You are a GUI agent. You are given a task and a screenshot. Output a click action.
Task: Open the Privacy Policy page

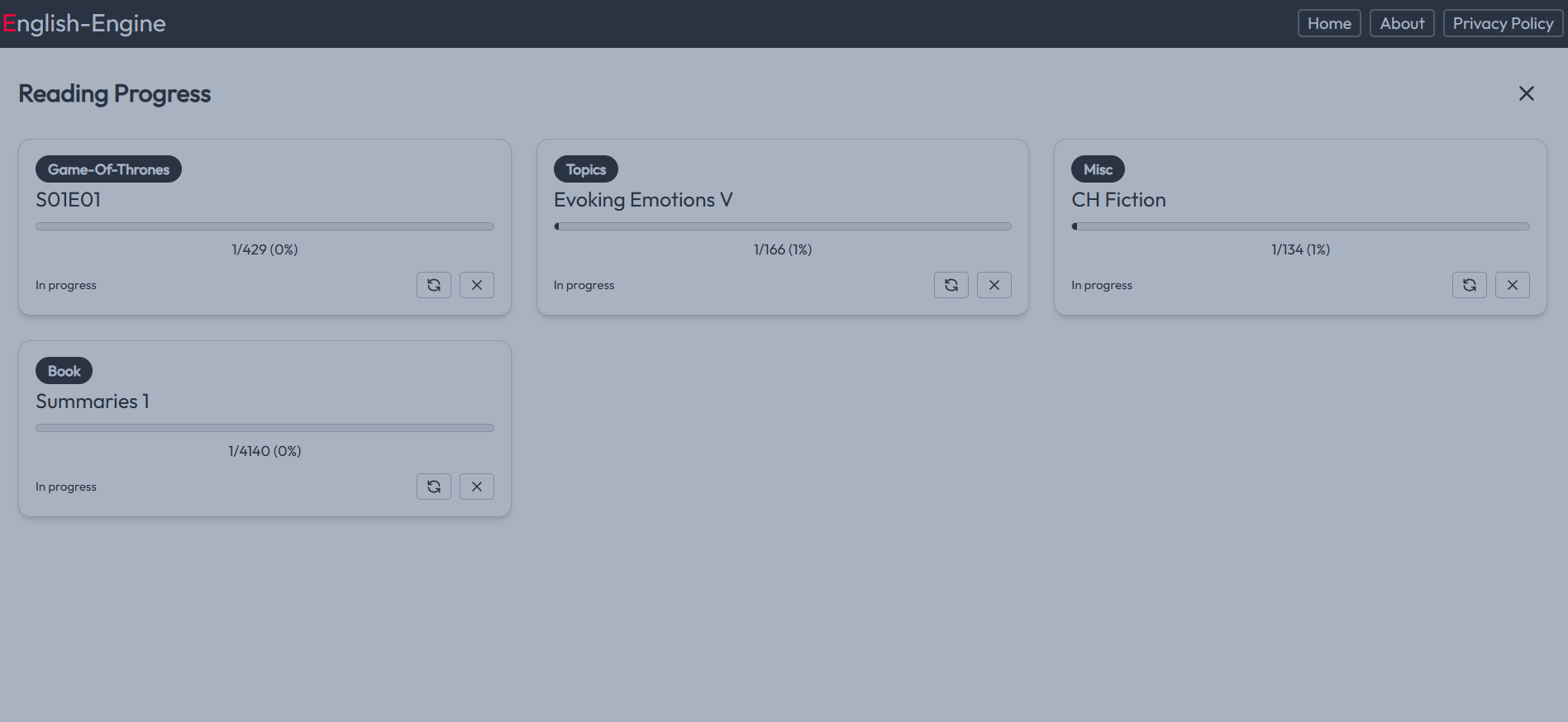click(x=1503, y=23)
